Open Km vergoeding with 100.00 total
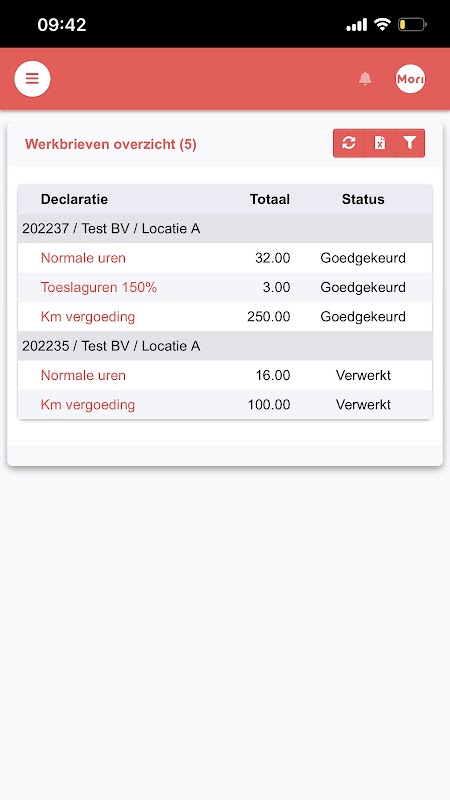 tap(88, 405)
